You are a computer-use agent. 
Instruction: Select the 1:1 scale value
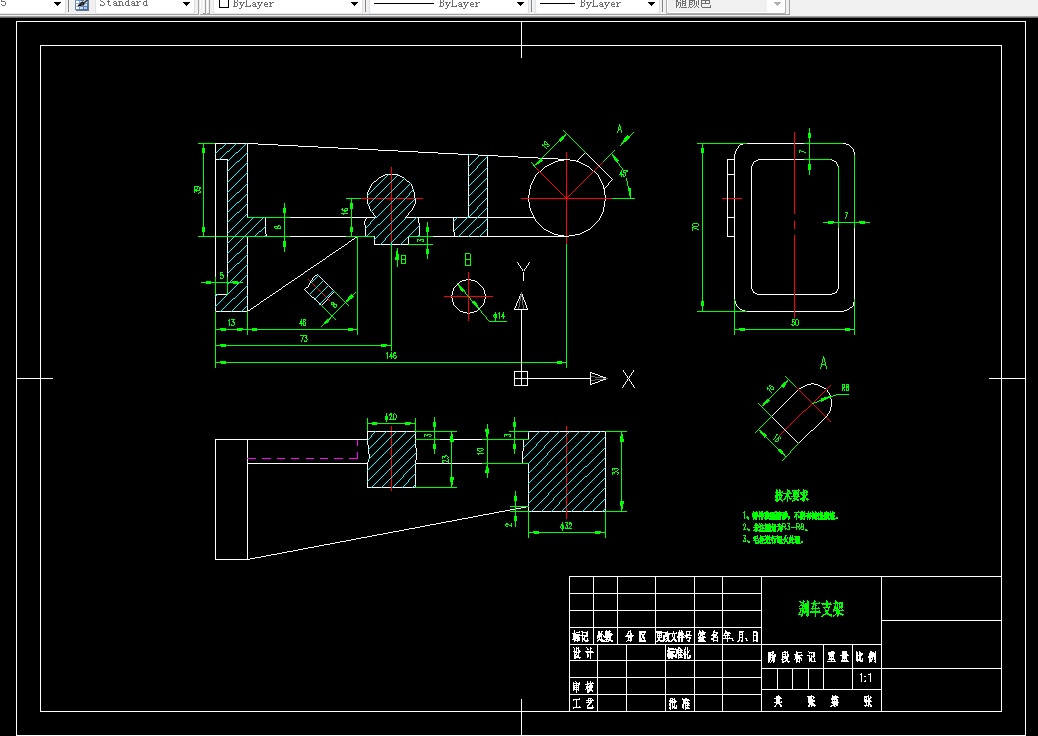866,678
